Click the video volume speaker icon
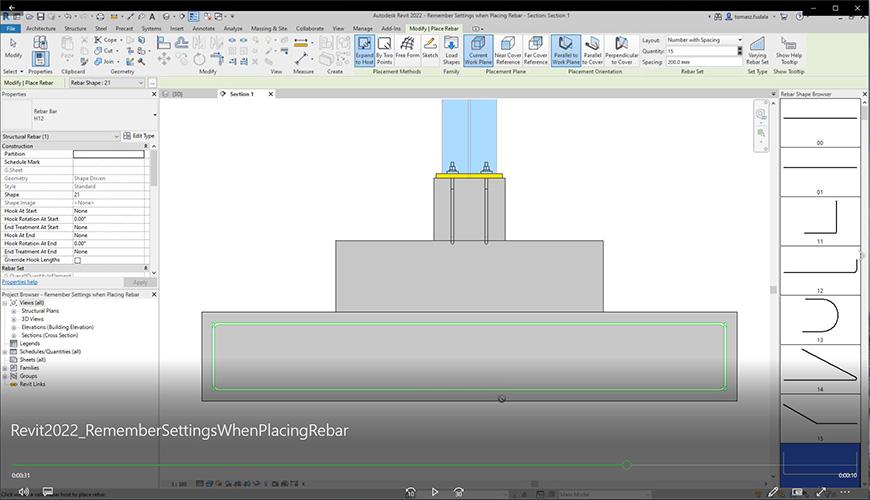The height and width of the screenshot is (500, 870). coord(24,492)
